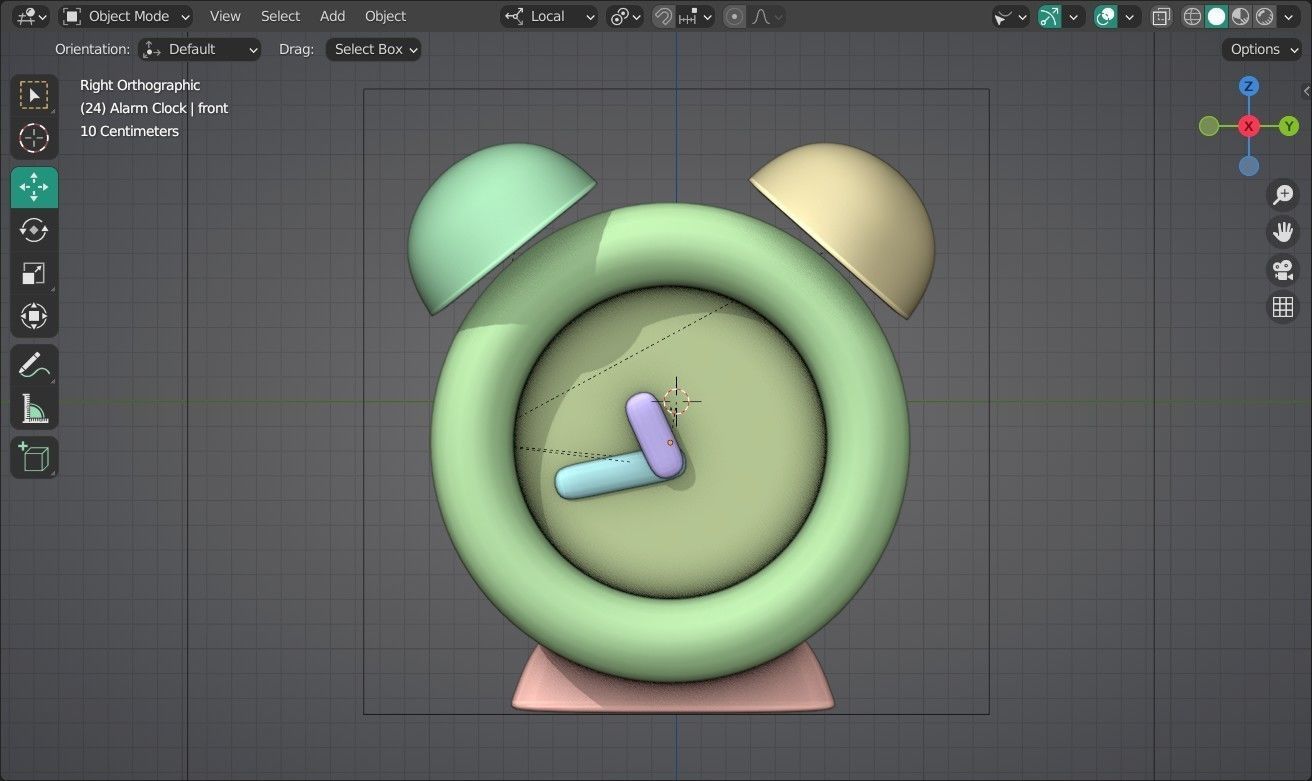Open the Add menu

coord(332,16)
